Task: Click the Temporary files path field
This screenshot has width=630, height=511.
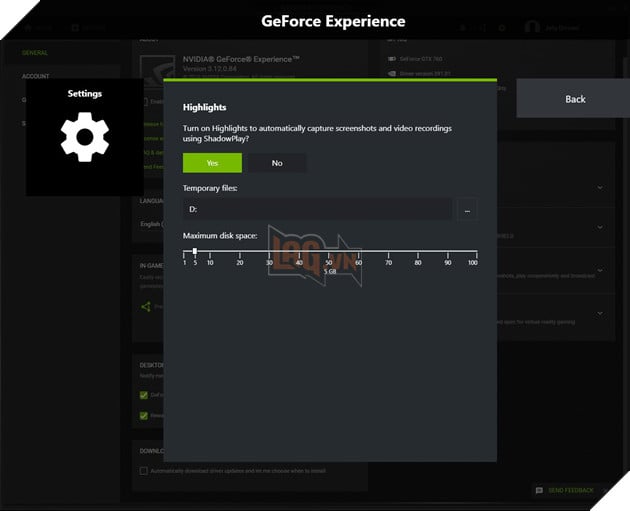Action: tap(317, 209)
